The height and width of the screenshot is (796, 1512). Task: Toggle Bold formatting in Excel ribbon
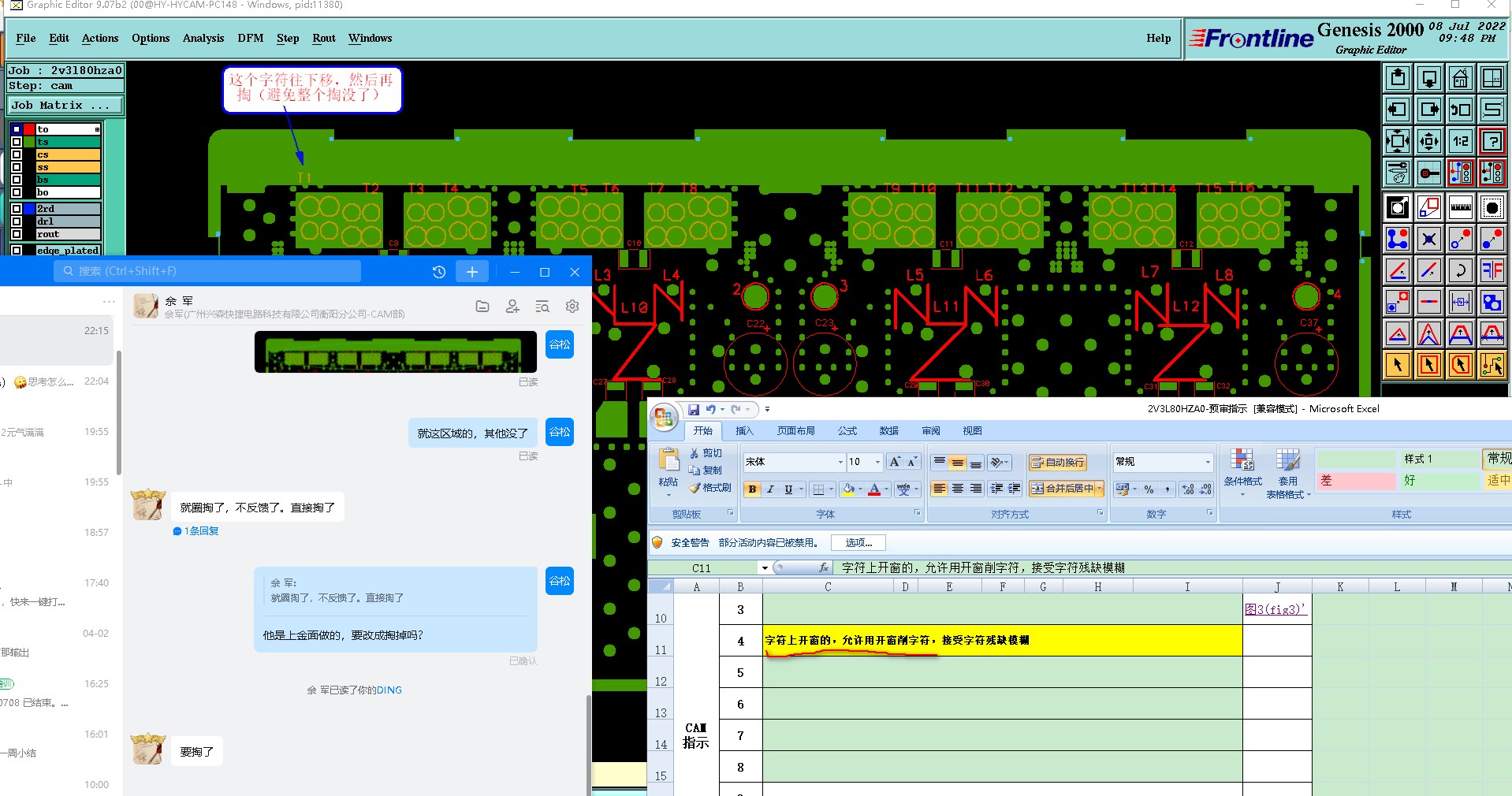[752, 489]
